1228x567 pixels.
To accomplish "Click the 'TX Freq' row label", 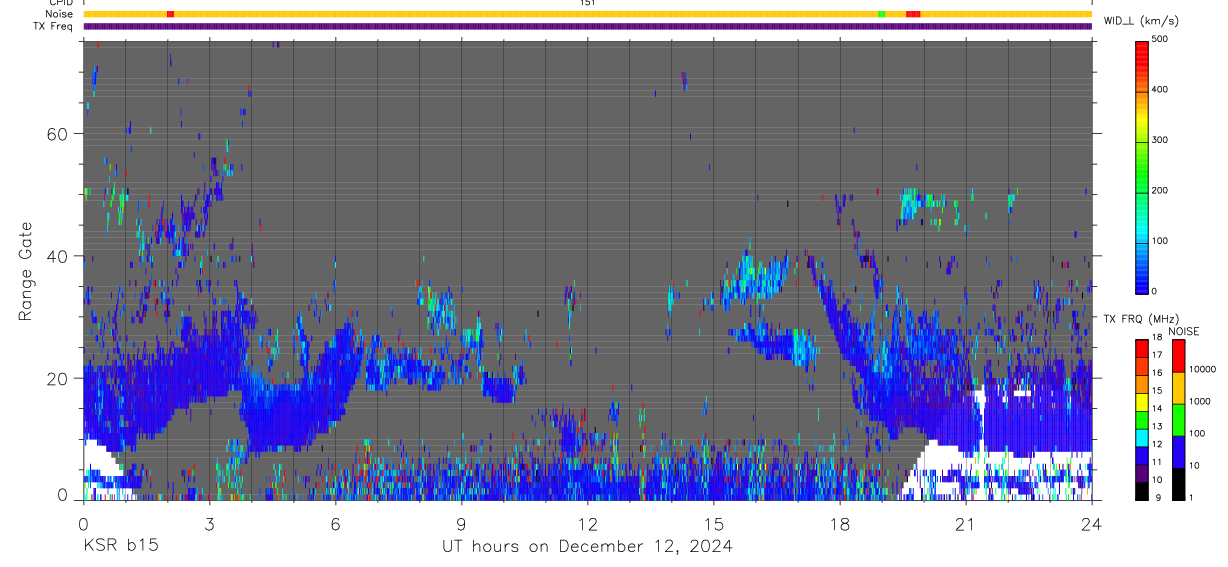I will point(54,26).
